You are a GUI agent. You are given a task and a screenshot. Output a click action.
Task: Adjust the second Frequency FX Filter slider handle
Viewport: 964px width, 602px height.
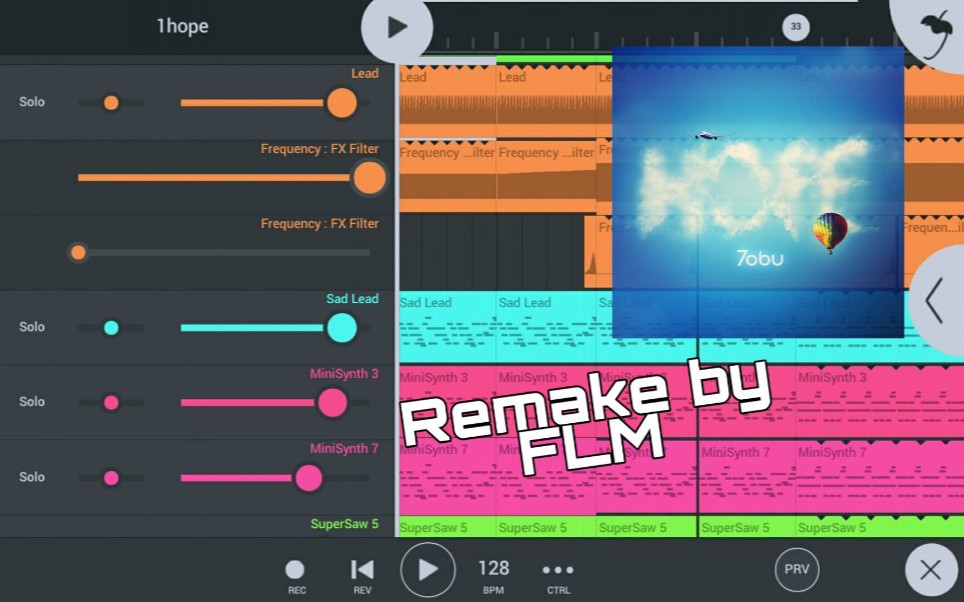click(78, 253)
